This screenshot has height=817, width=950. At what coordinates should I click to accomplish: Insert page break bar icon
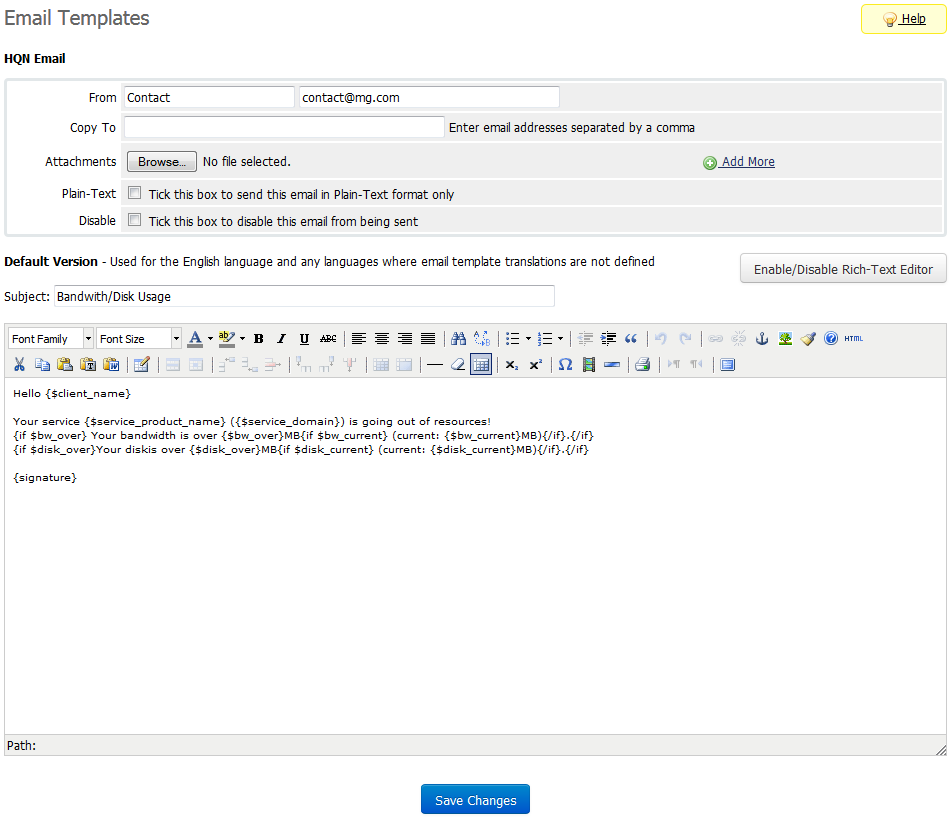pyautogui.click(x=612, y=365)
